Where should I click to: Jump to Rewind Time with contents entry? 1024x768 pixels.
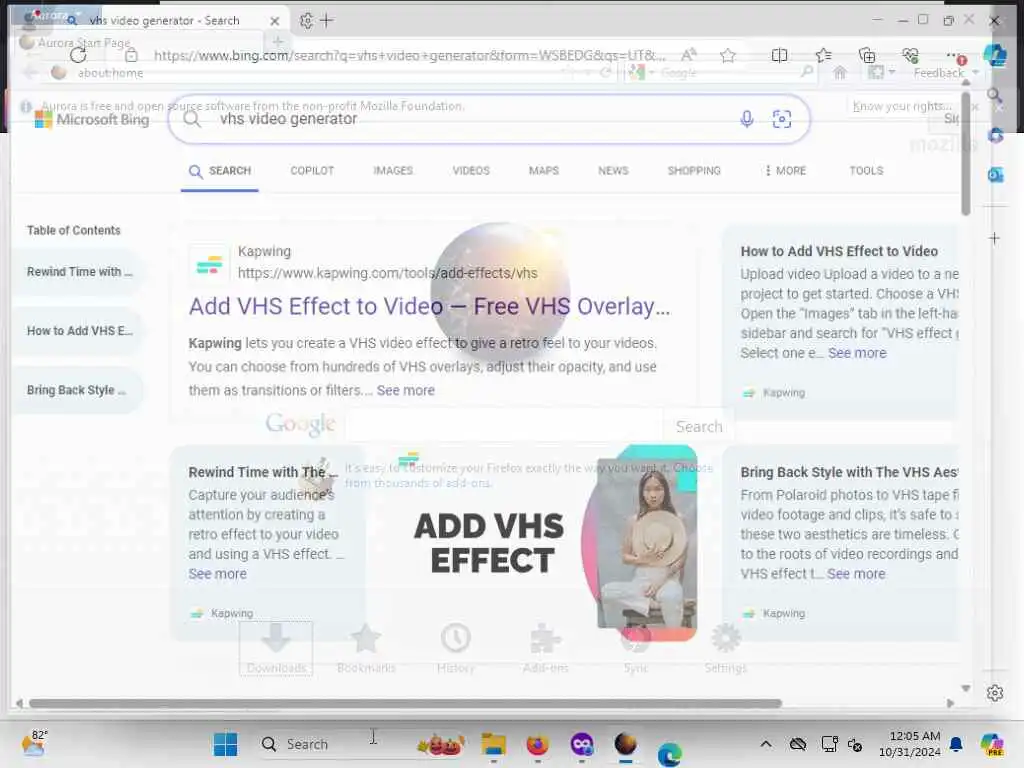click(x=78, y=272)
